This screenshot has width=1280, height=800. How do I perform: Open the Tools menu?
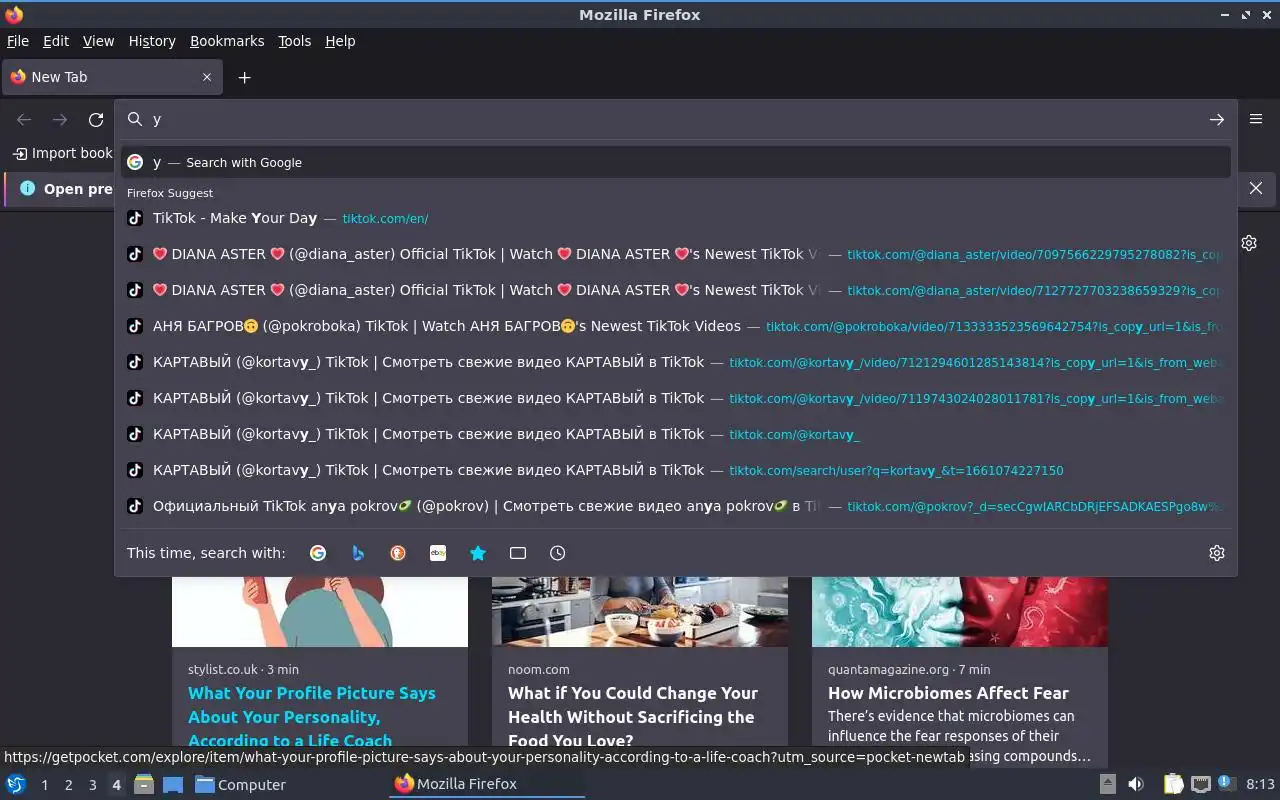point(294,41)
